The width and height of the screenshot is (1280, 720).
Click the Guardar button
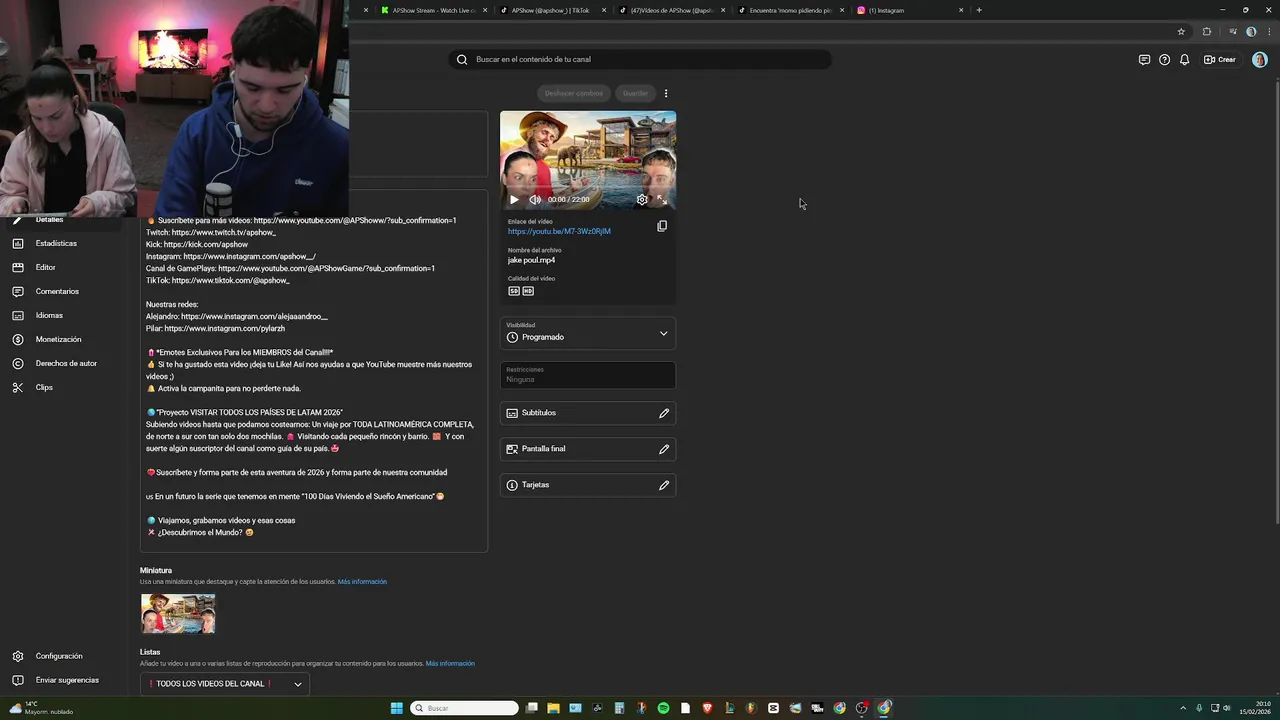tap(635, 93)
